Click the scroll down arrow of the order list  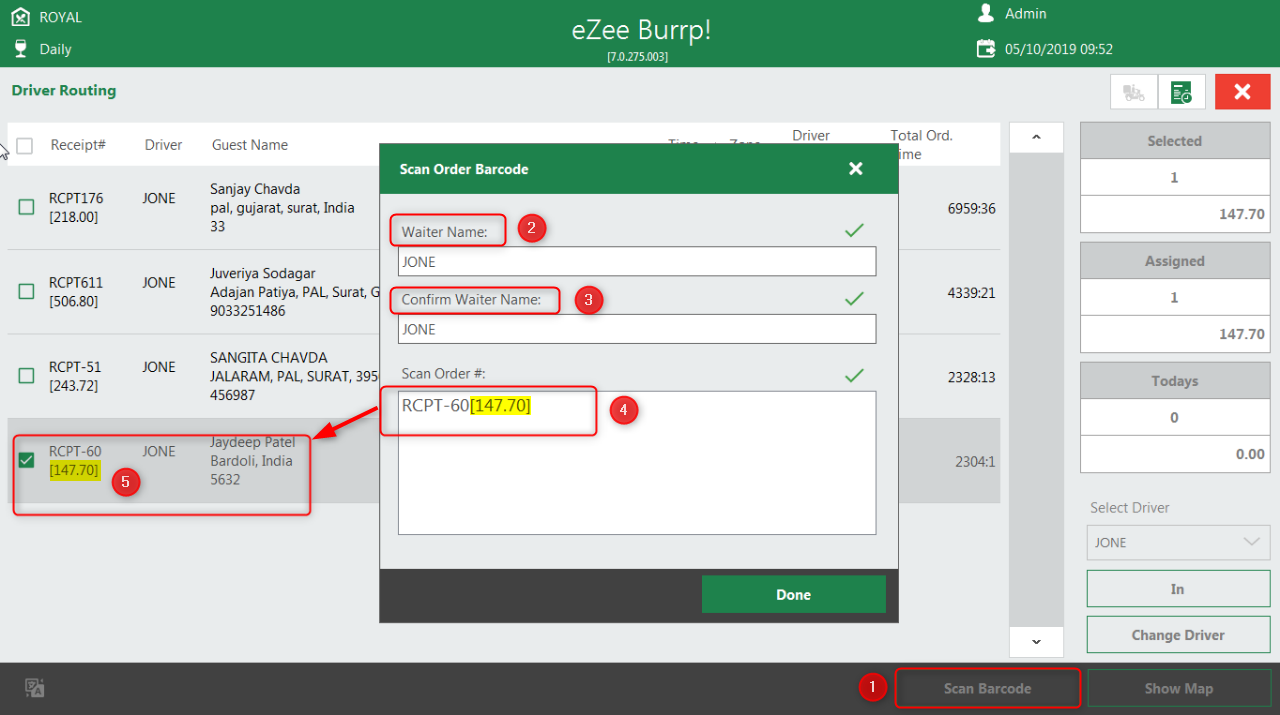[1036, 641]
